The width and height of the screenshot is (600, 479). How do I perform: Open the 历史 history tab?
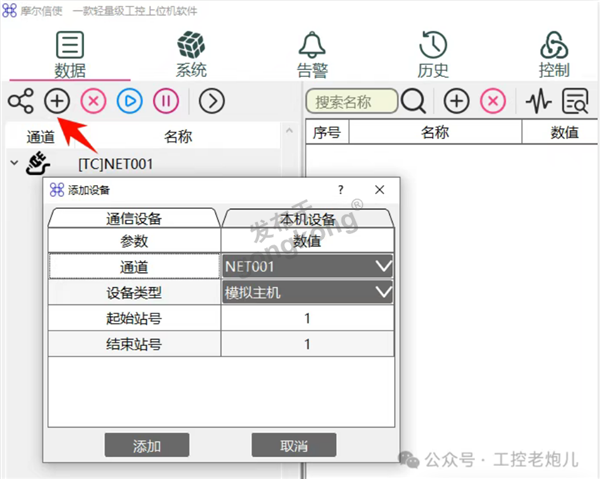pyautogui.click(x=433, y=54)
